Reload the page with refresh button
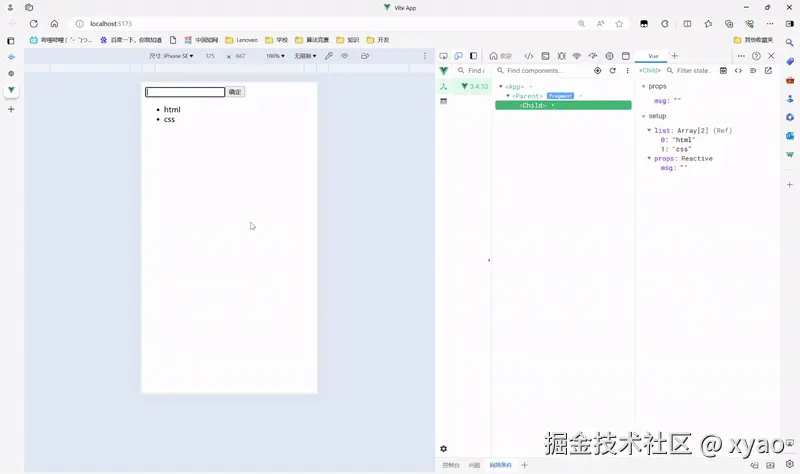The height and width of the screenshot is (474, 800). 34,23
